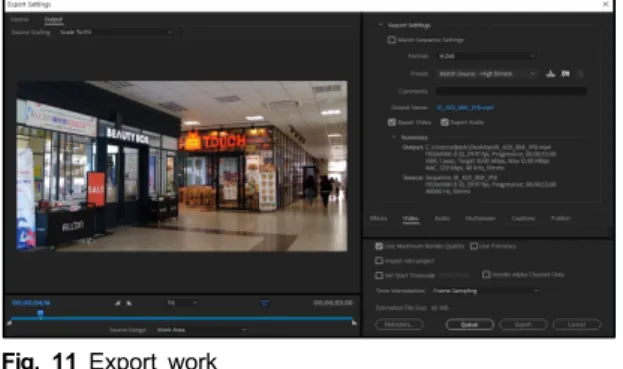The height and width of the screenshot is (369, 623).
Task: Open the Captions tab
Action: (x=523, y=218)
